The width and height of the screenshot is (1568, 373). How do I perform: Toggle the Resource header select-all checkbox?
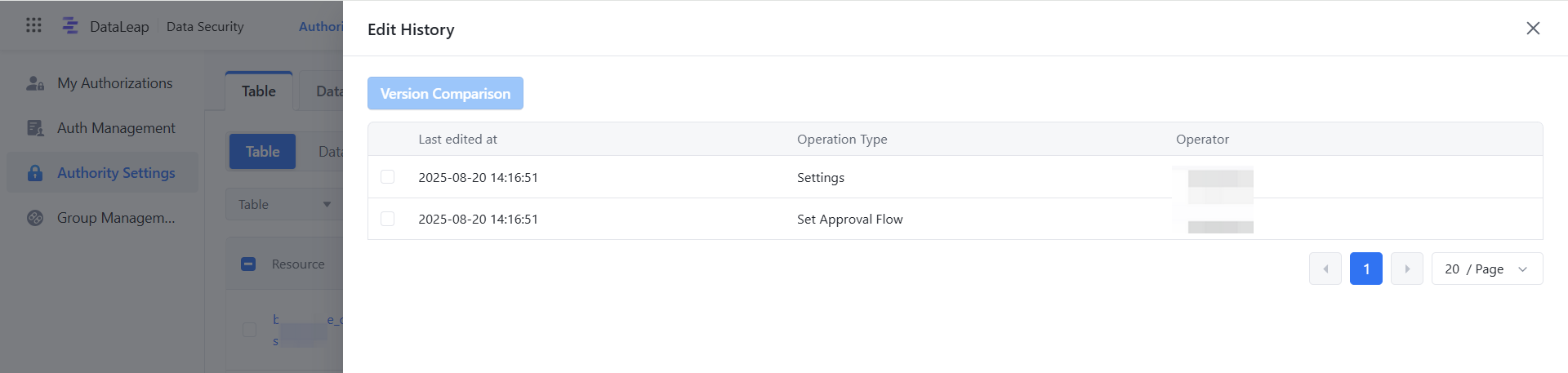249,264
